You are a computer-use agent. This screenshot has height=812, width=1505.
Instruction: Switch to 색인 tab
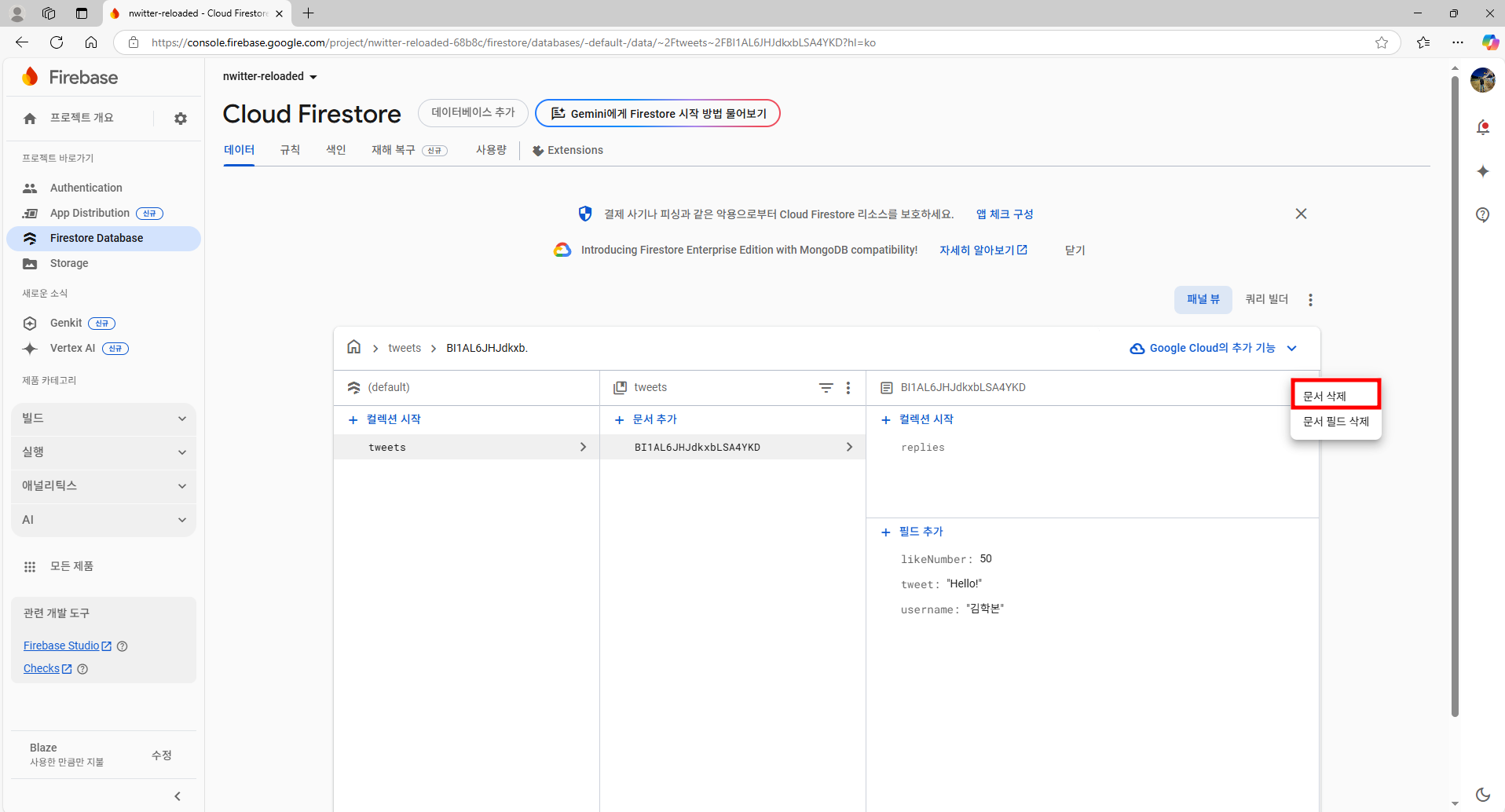click(336, 150)
